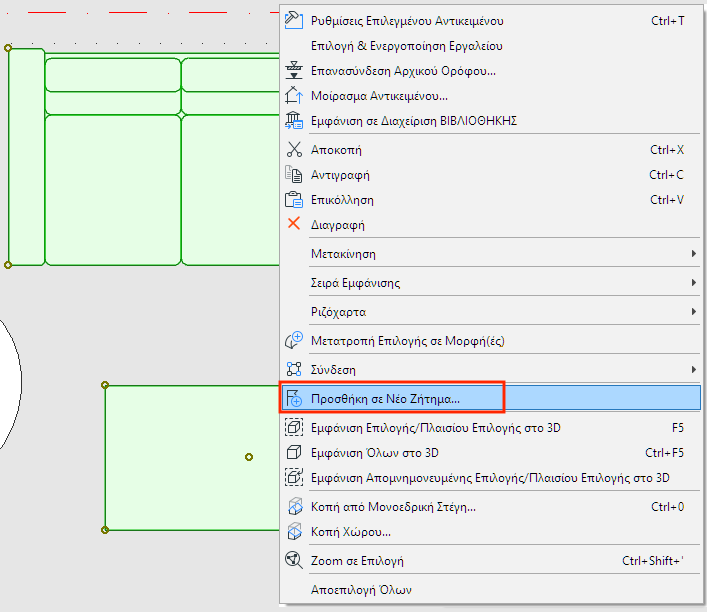
Task: Click the Zoom σε Επιλογή magnifier icon
Action: [294, 561]
